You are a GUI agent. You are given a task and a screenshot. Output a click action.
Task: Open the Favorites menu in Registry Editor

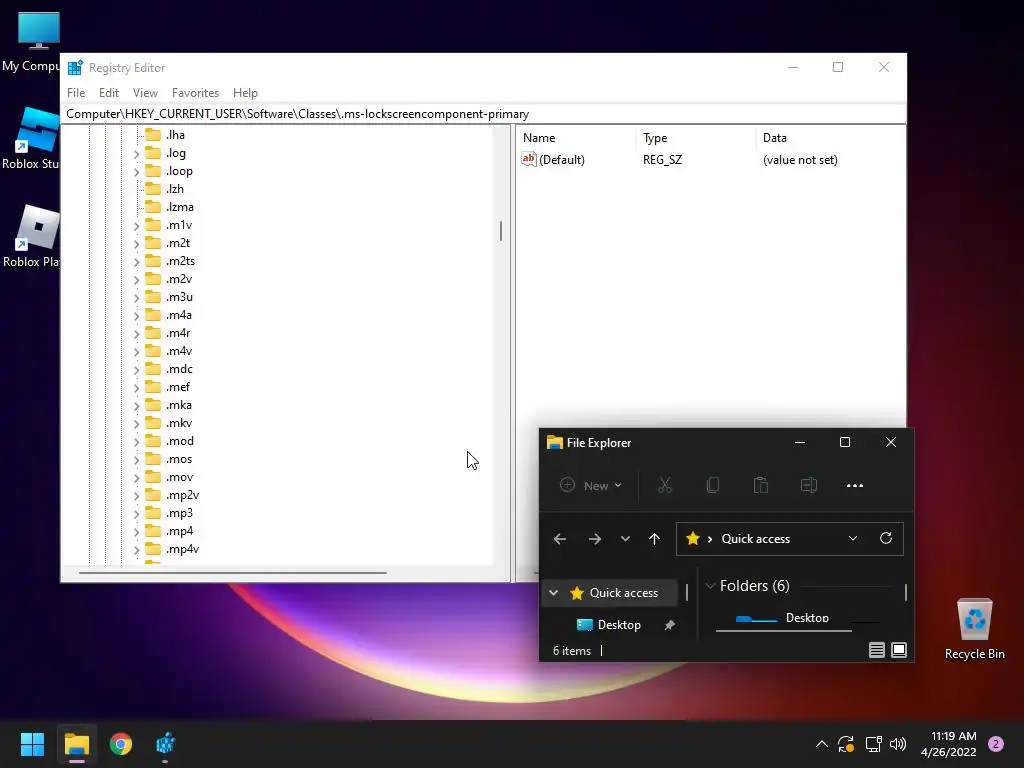pos(195,93)
